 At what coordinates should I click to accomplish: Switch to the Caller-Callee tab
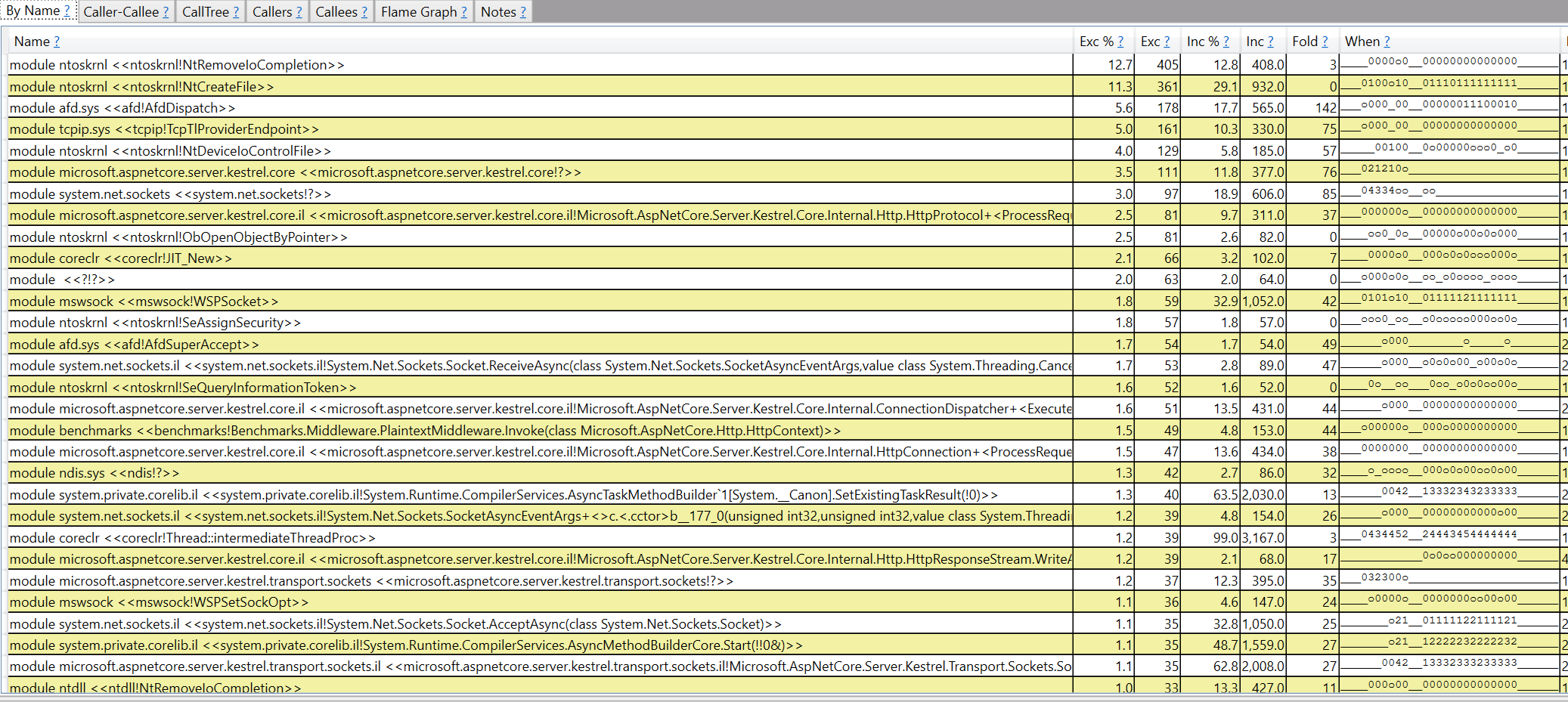[121, 11]
